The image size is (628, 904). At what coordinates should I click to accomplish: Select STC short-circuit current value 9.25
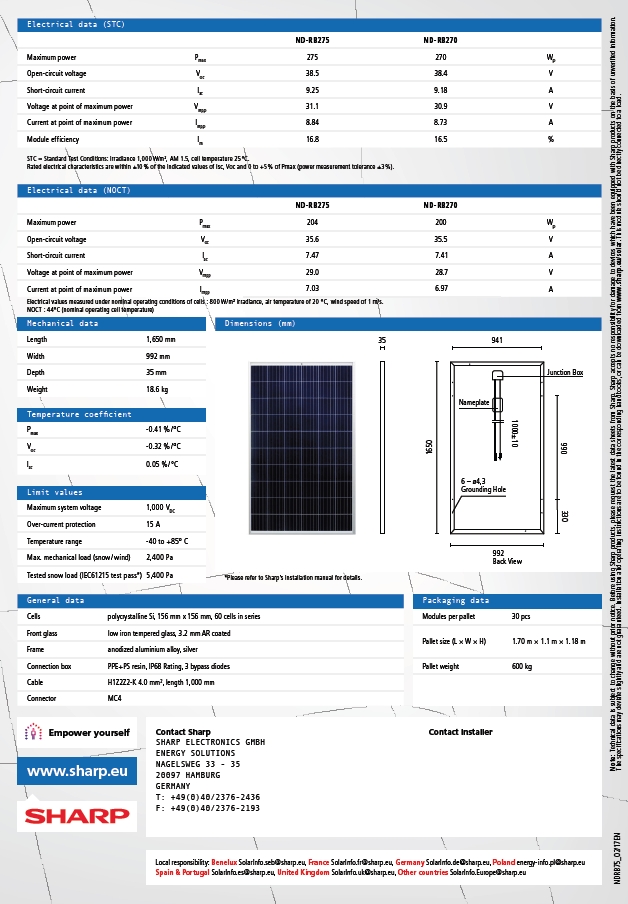(x=312, y=90)
